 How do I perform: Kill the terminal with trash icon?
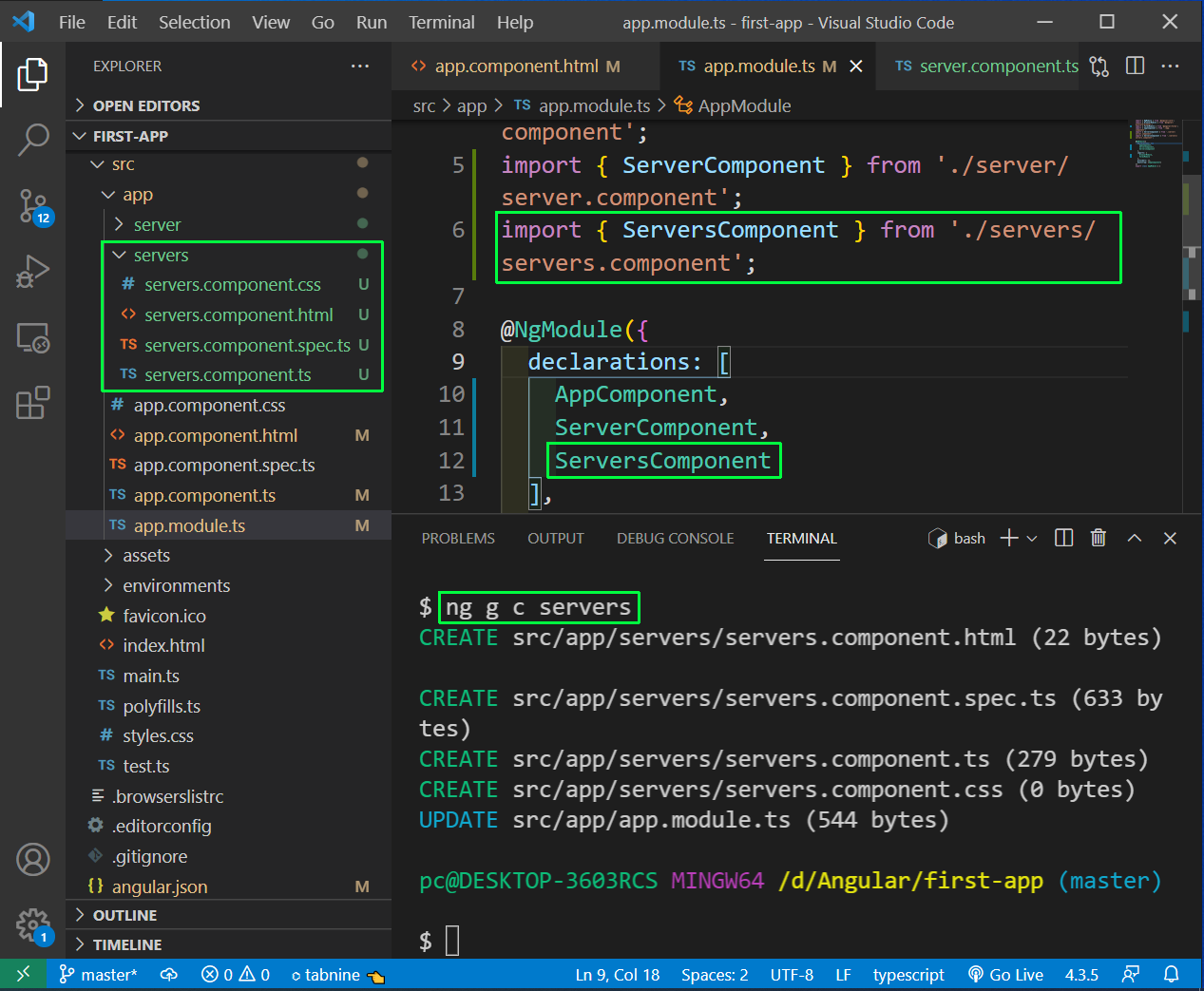pyautogui.click(x=1099, y=538)
